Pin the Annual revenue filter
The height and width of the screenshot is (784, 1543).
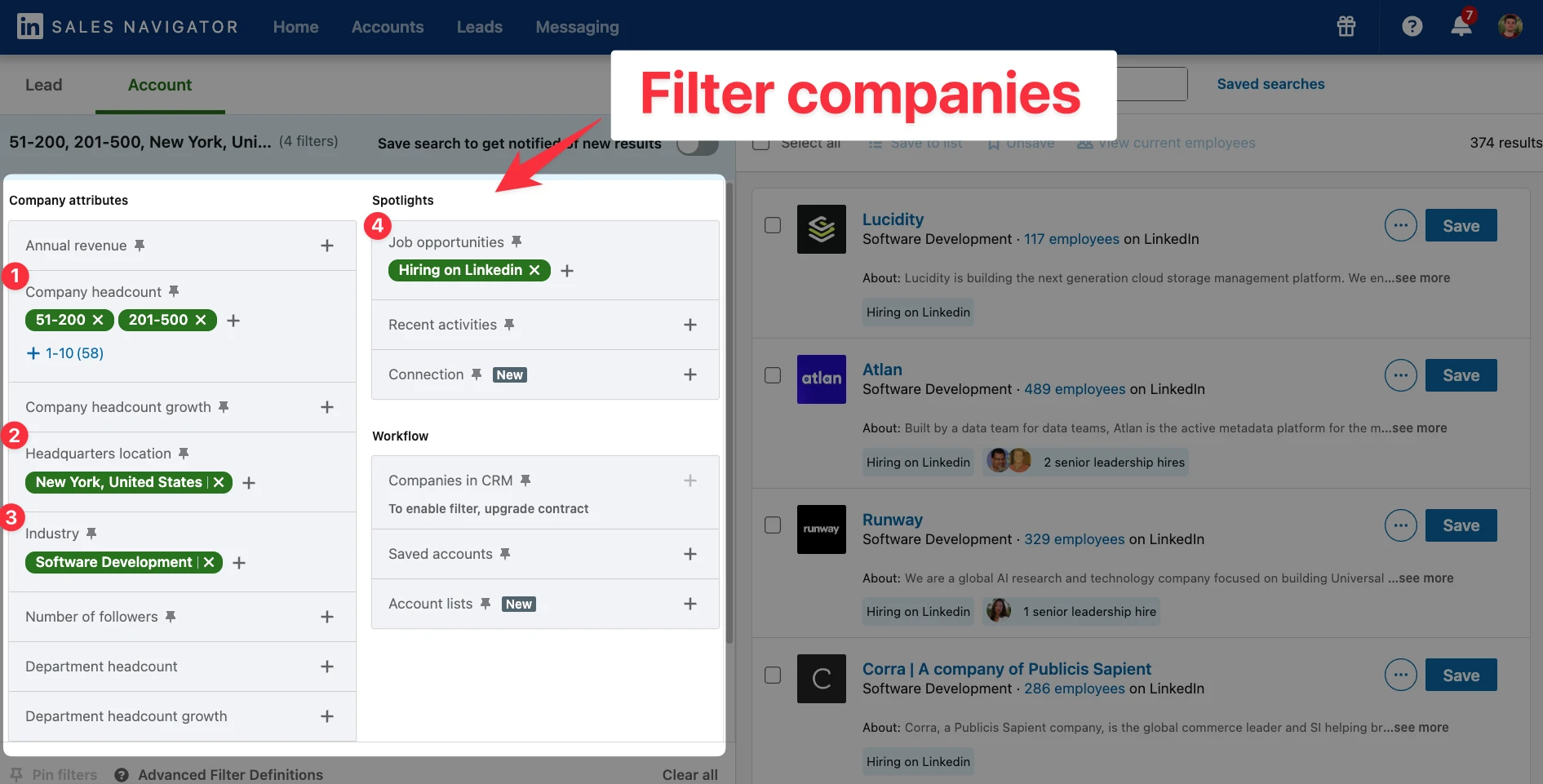point(140,246)
